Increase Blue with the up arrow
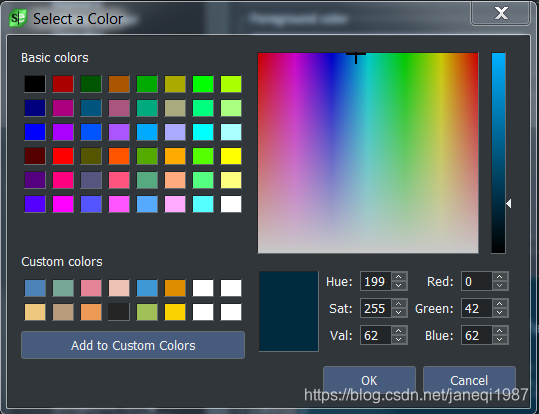The width and height of the screenshot is (539, 414). pyautogui.click(x=500, y=330)
